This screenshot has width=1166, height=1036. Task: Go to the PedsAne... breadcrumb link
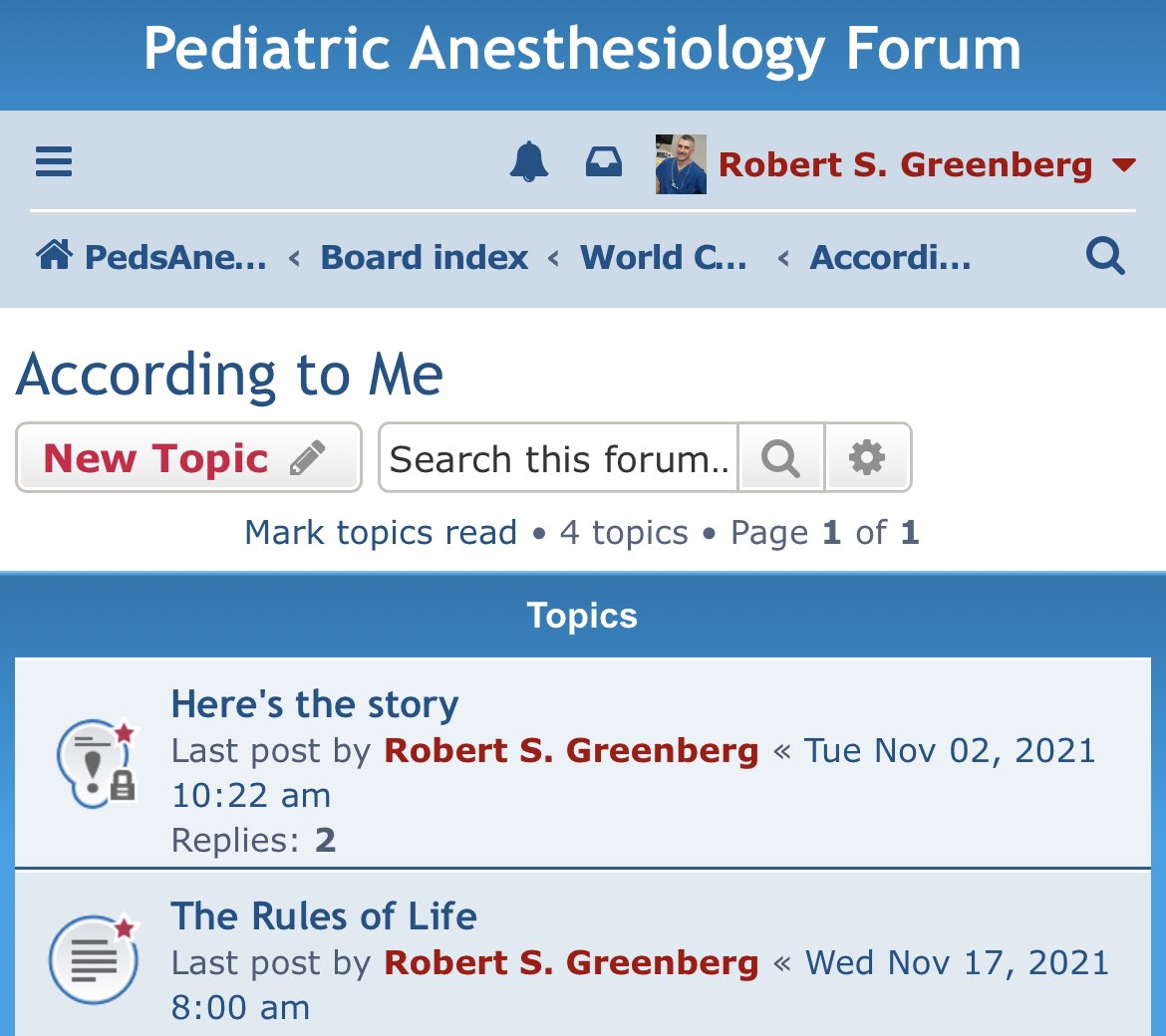click(175, 257)
